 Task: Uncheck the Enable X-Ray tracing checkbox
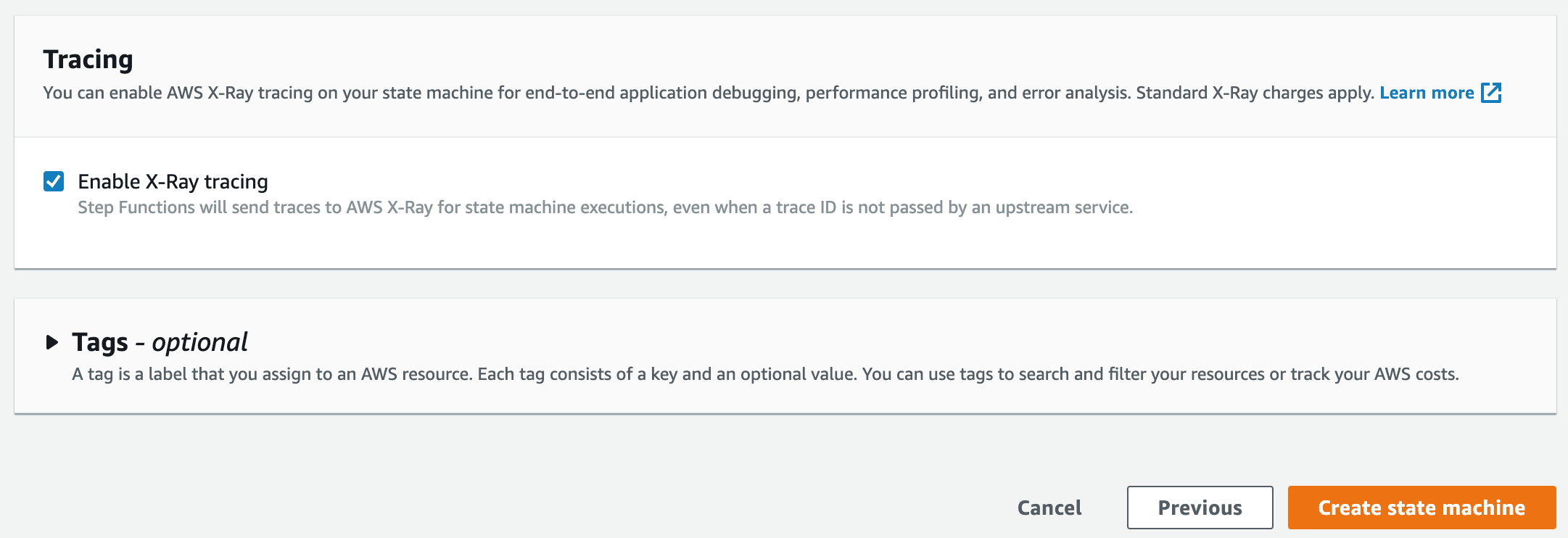(54, 181)
